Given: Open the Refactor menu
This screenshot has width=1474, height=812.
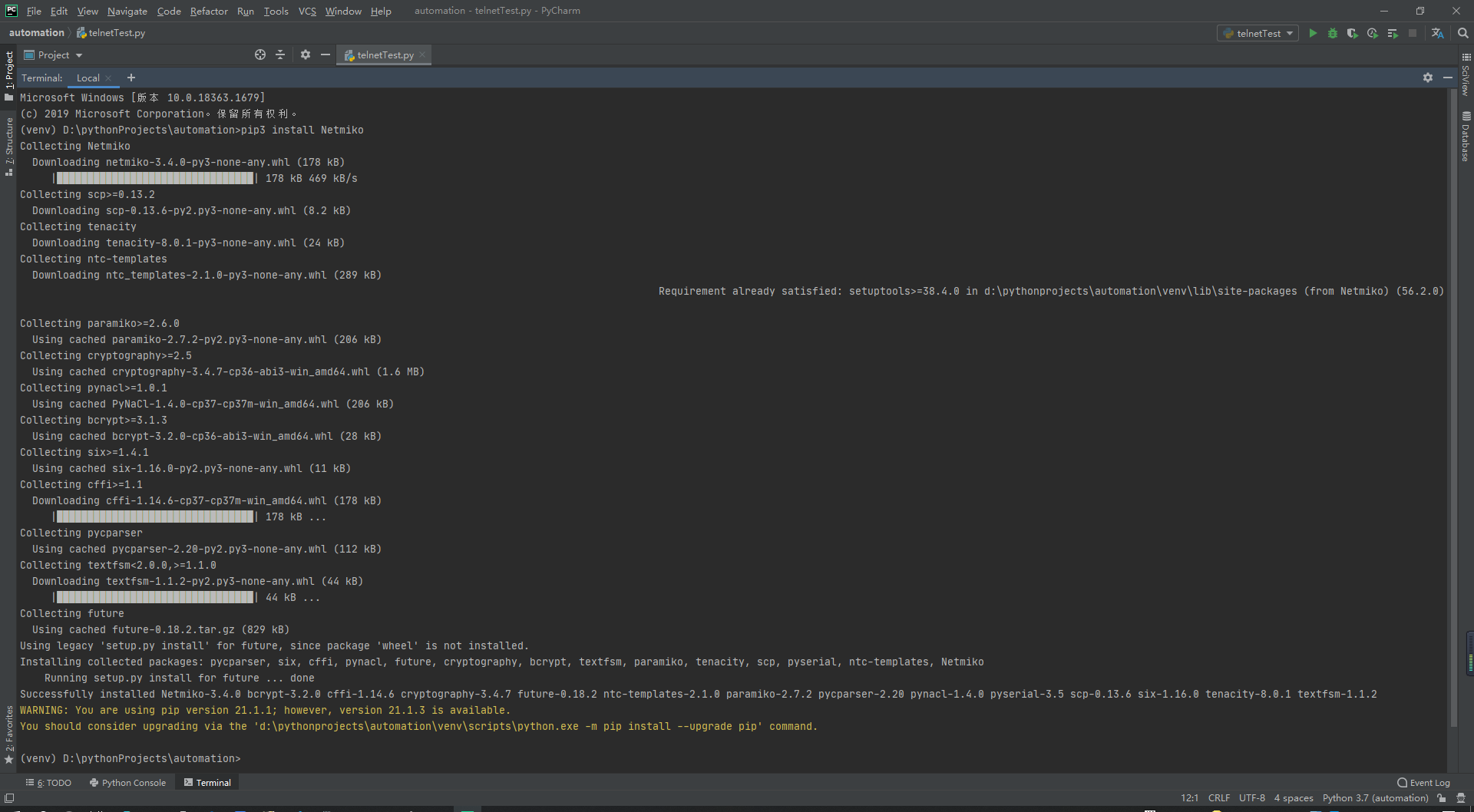Looking at the screenshot, I should pyautogui.click(x=209, y=11).
